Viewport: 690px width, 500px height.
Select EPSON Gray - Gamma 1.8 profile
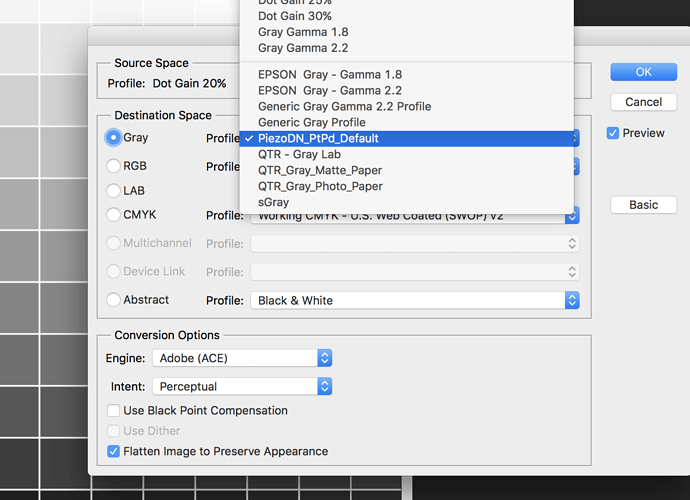click(x=330, y=75)
